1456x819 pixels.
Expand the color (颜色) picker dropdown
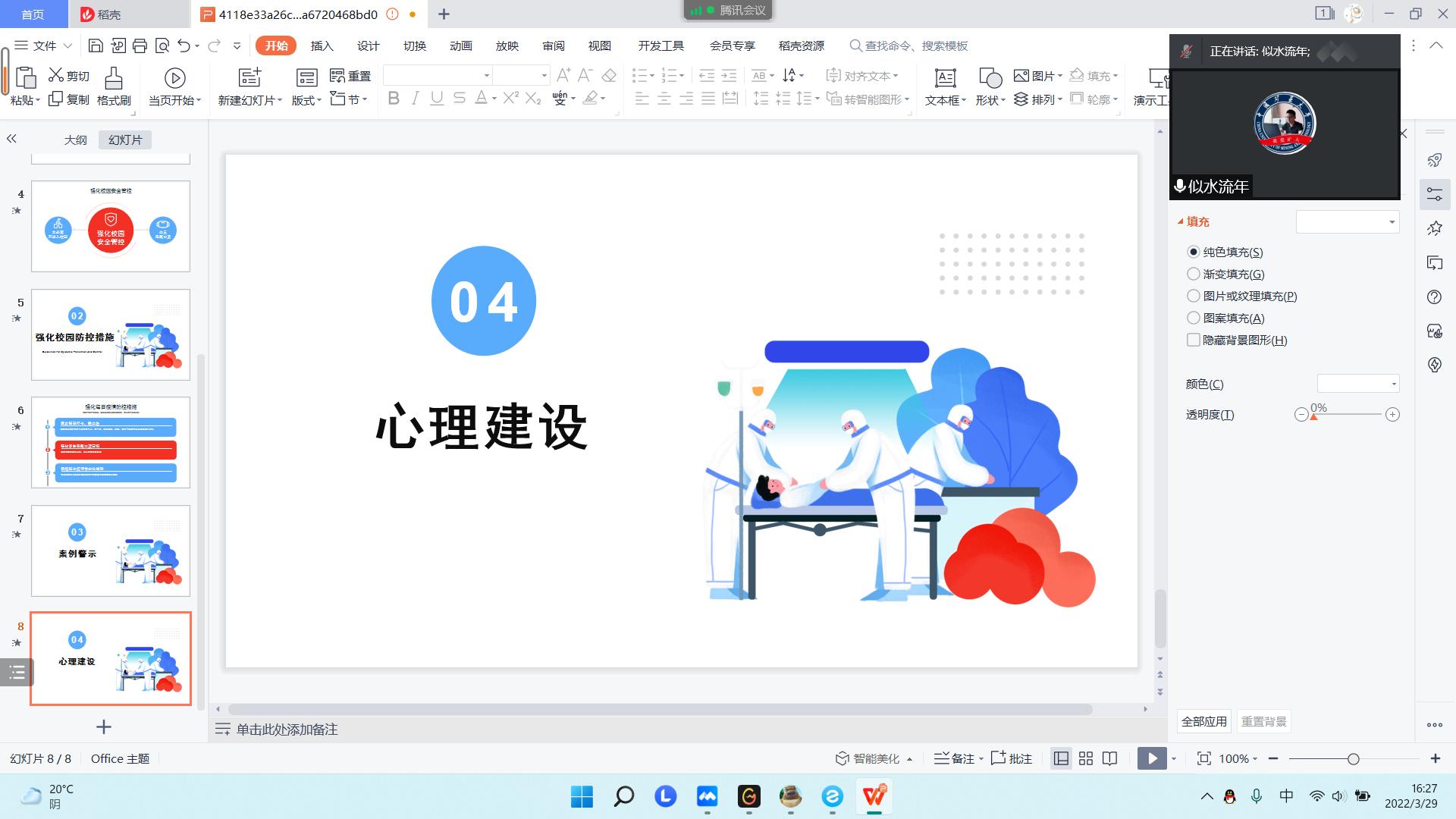pyautogui.click(x=1393, y=384)
